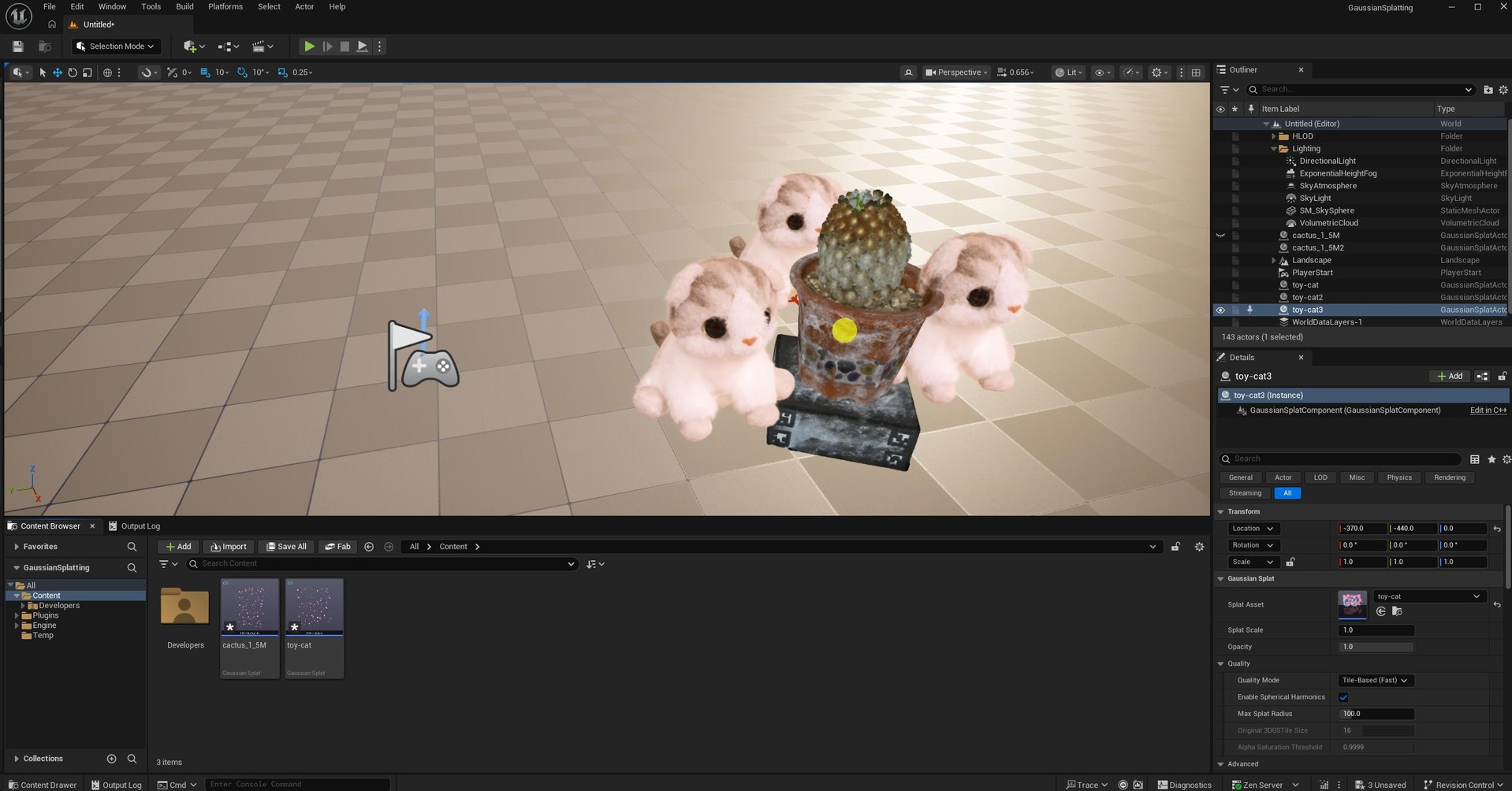The height and width of the screenshot is (791, 1512).
Task: Switch to the Output Log tab
Action: 134,526
